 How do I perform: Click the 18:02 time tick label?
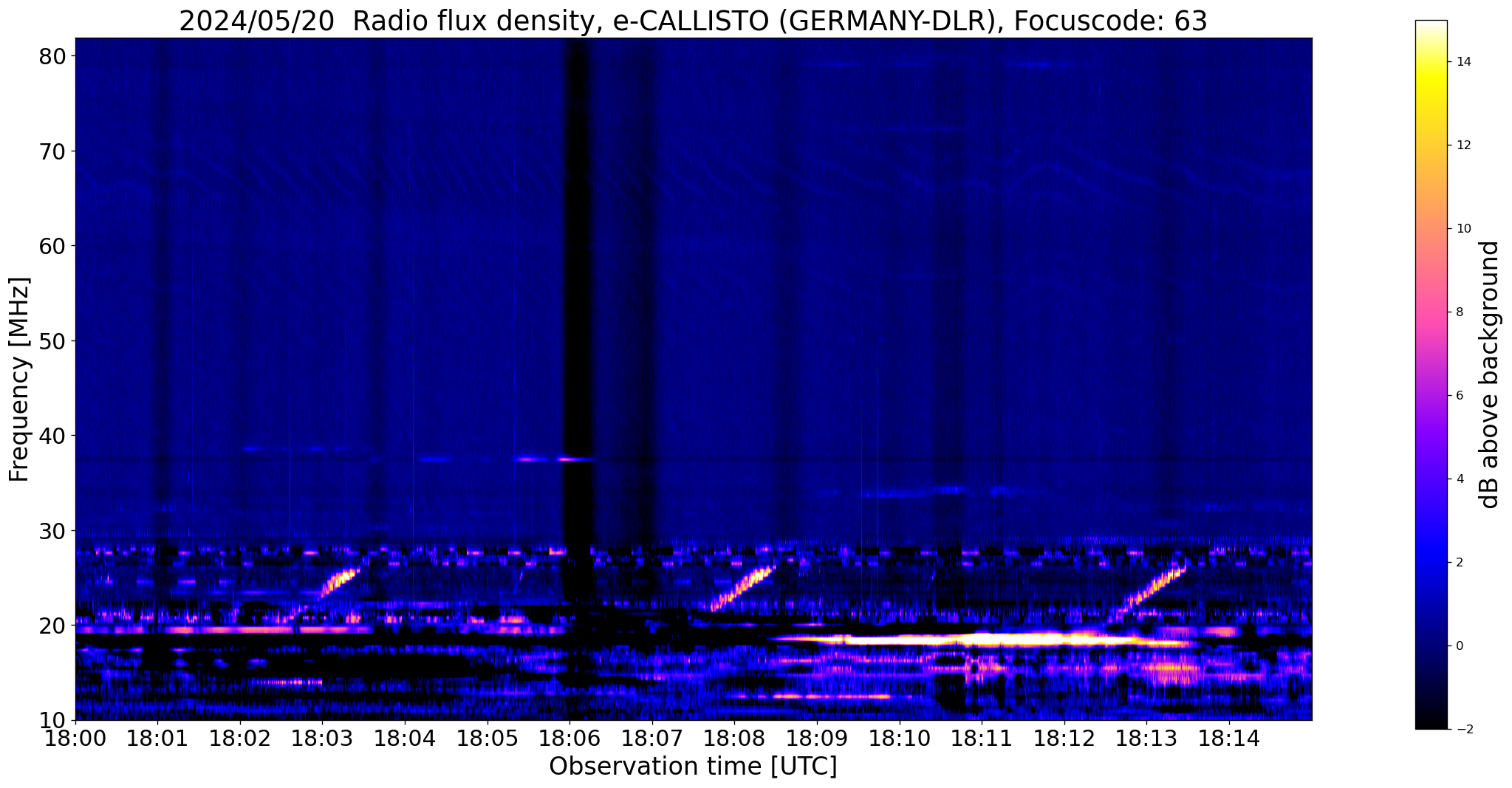point(240,738)
